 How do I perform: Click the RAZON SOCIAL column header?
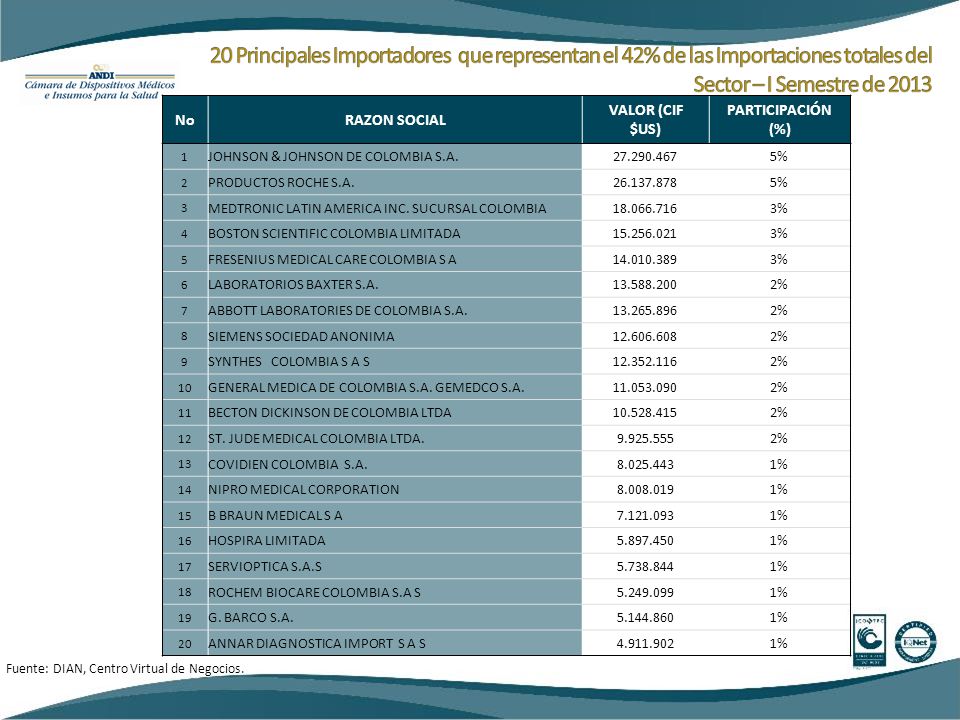click(x=395, y=120)
